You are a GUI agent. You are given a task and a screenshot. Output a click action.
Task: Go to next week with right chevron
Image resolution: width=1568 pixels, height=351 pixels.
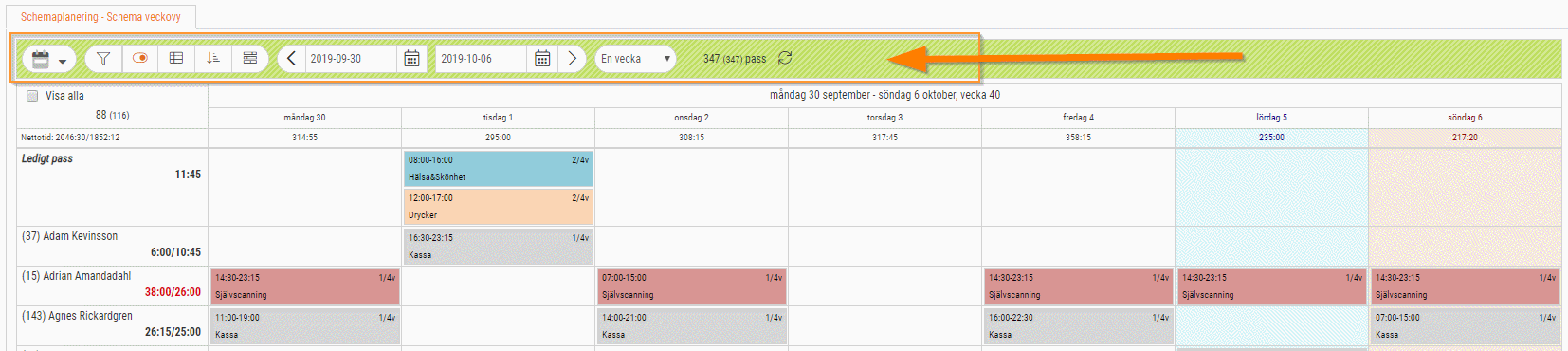pyautogui.click(x=572, y=59)
